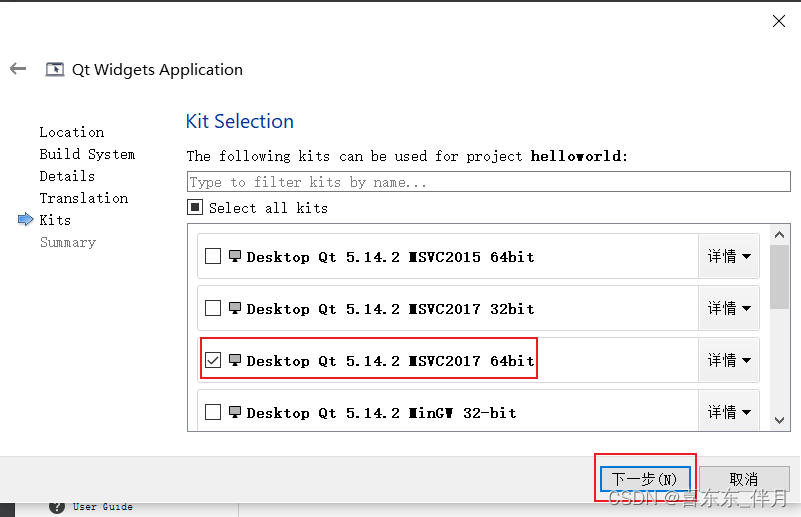801x517 pixels.
Task: Select the Details wizard step
Action: click(67, 176)
